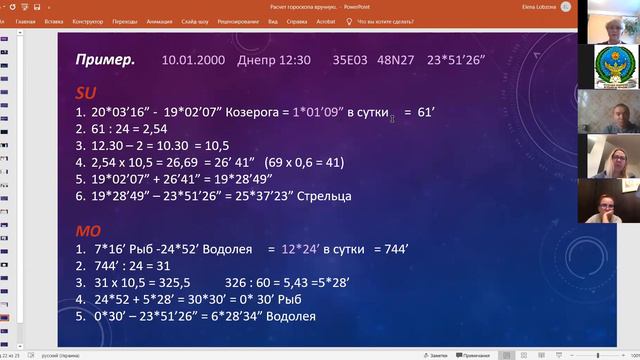Click the red 'MO' heading
Image resolution: width=640 pixels, height=360 pixels.
point(88,231)
